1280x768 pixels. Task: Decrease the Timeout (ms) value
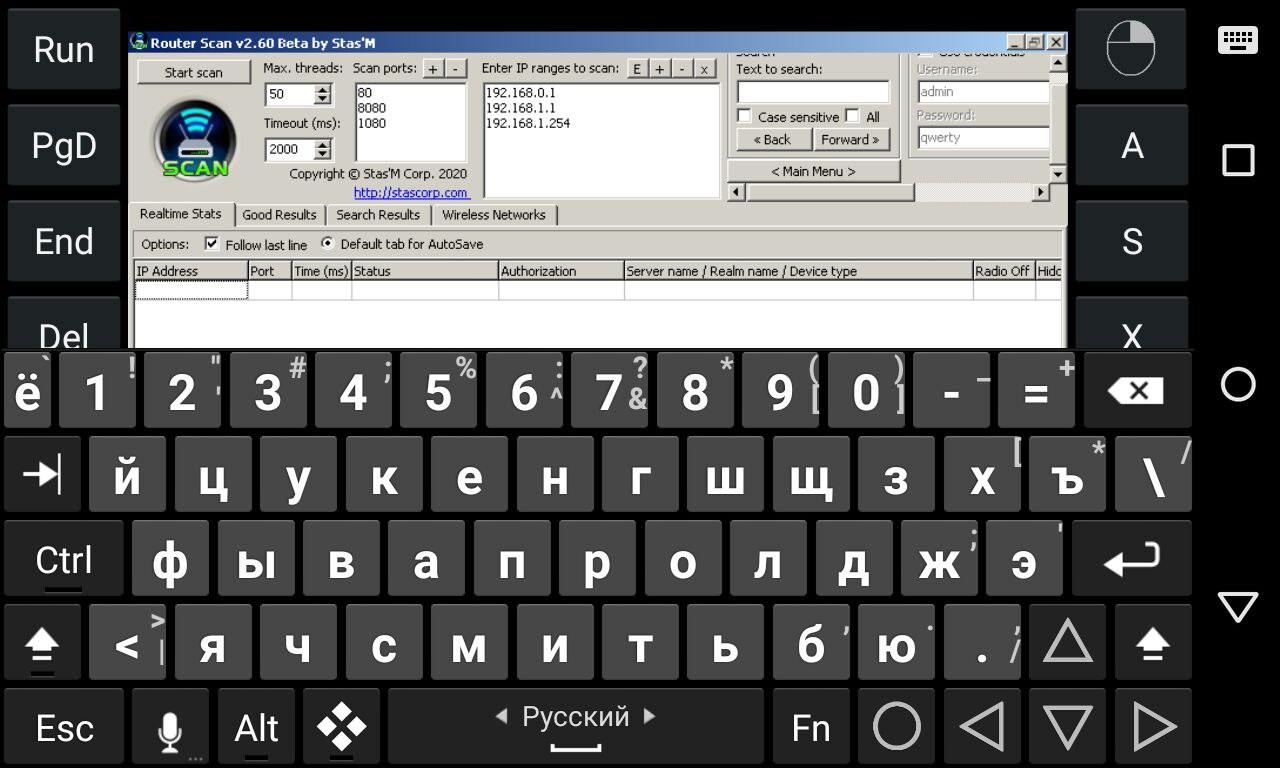point(322,154)
